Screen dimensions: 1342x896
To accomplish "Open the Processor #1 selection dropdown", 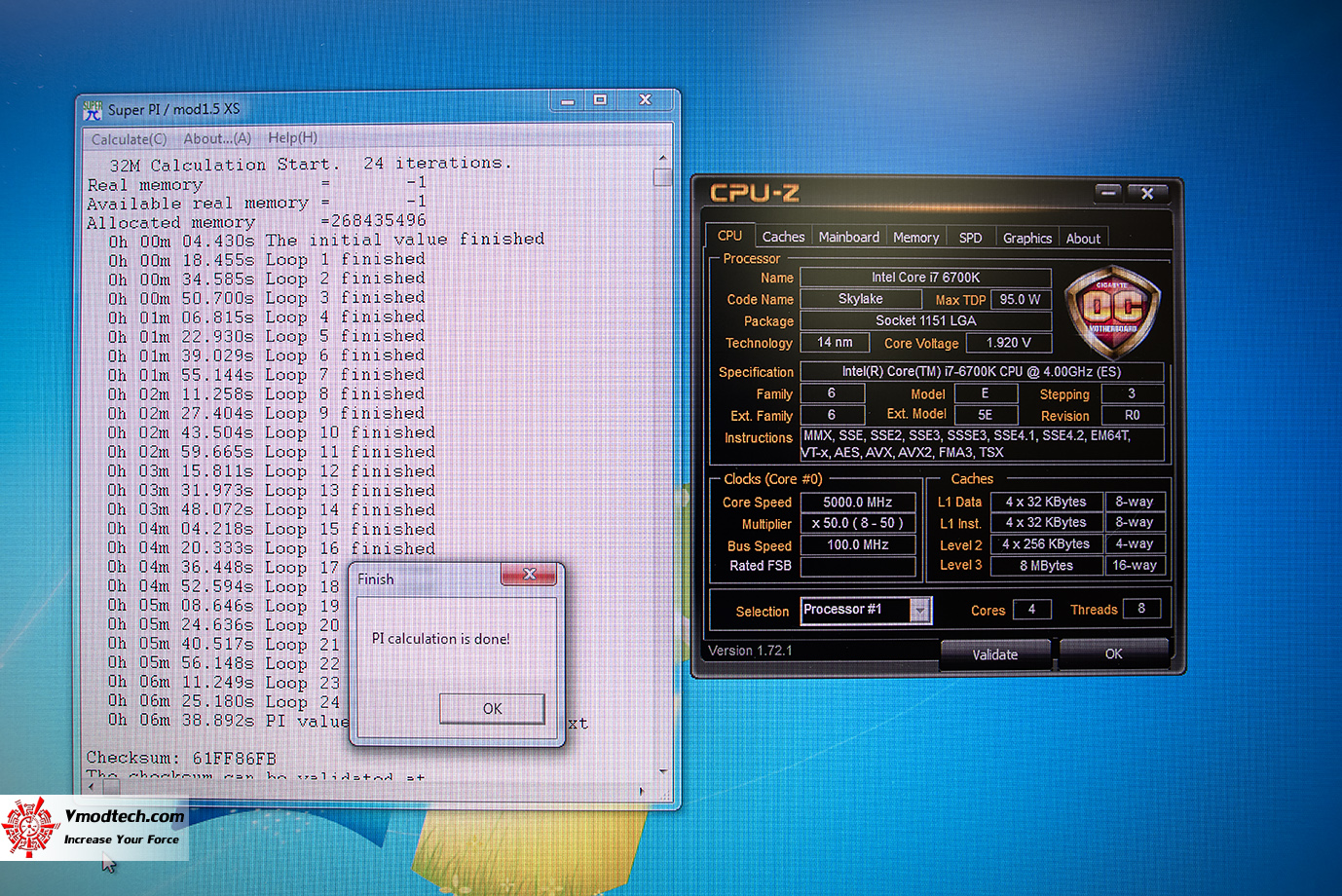I will pyautogui.click(x=919, y=610).
